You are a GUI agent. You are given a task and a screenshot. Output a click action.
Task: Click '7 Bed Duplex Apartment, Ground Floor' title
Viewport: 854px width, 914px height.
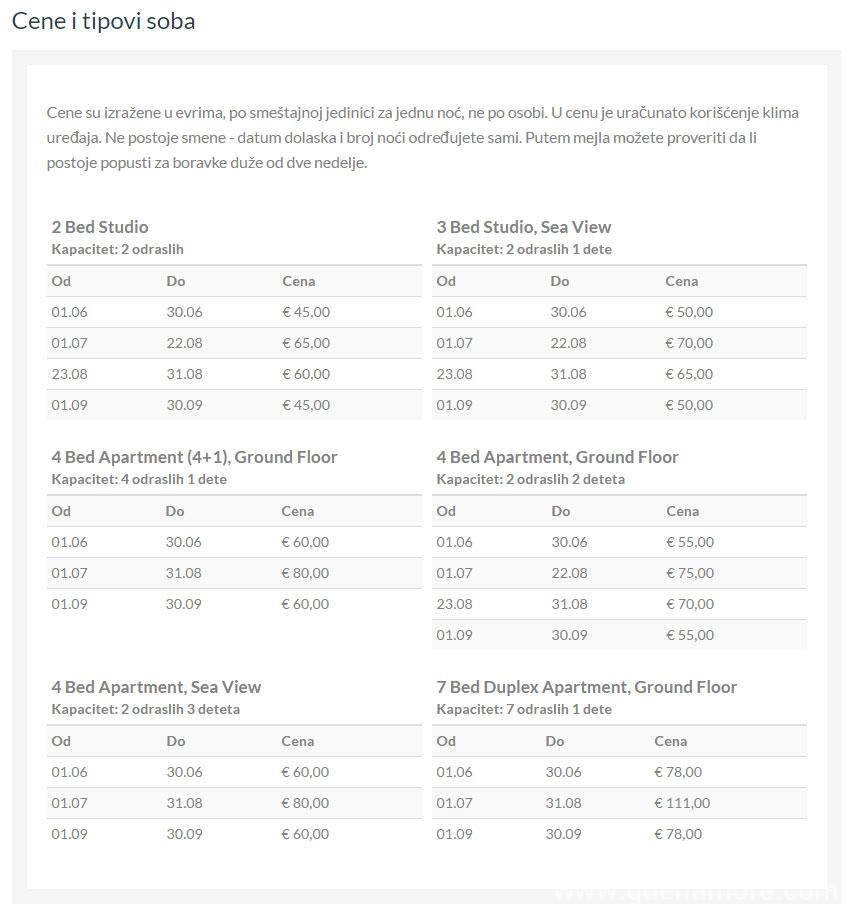[x=586, y=687]
